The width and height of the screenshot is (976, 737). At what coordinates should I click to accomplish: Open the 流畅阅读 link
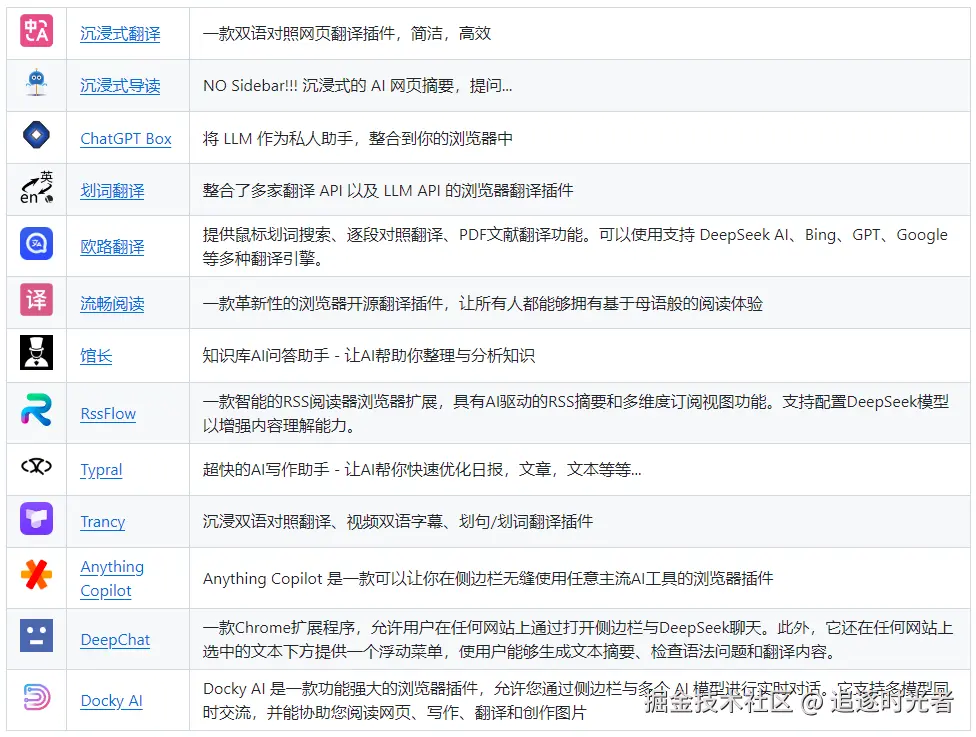coord(112,303)
